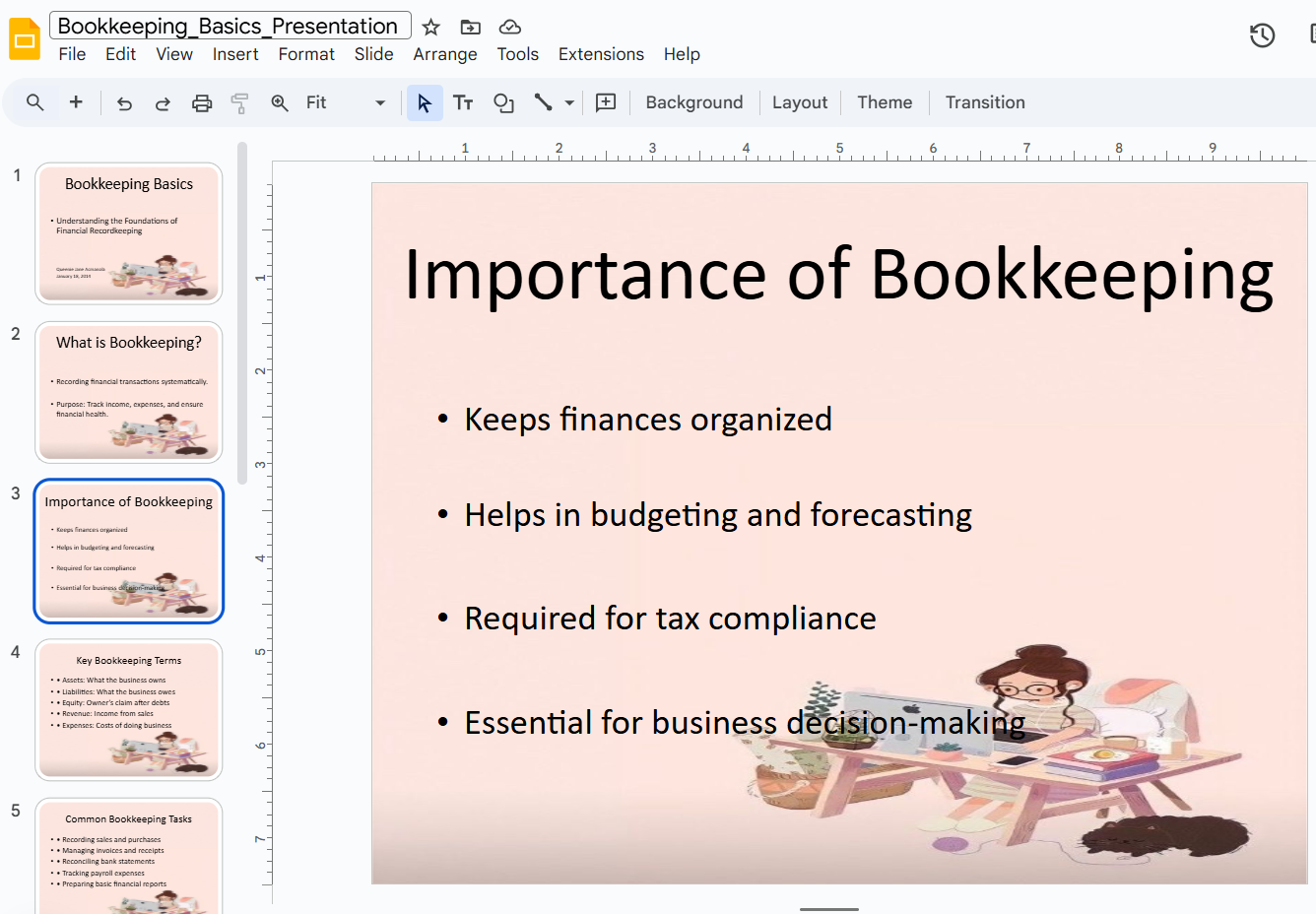Image resolution: width=1316 pixels, height=914 pixels.
Task: Select the line tool
Action: (x=543, y=102)
